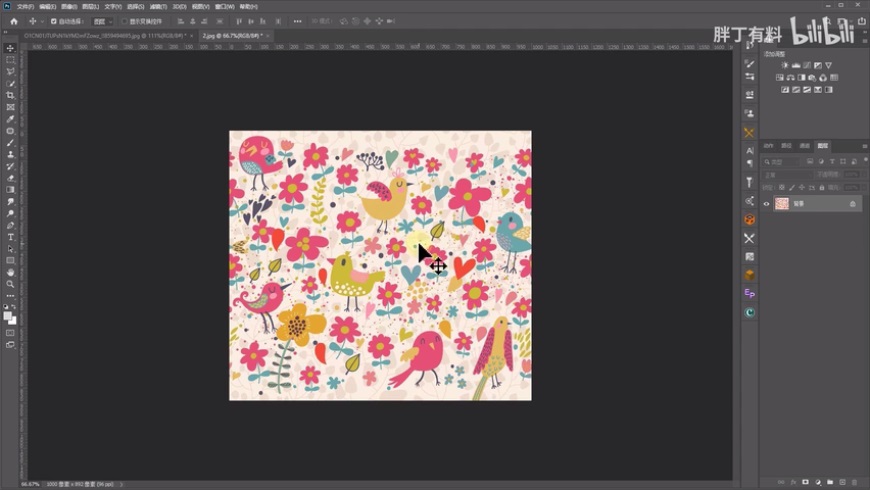Open the Edit menu
Image resolution: width=870 pixels, height=490 pixels.
tap(47, 7)
